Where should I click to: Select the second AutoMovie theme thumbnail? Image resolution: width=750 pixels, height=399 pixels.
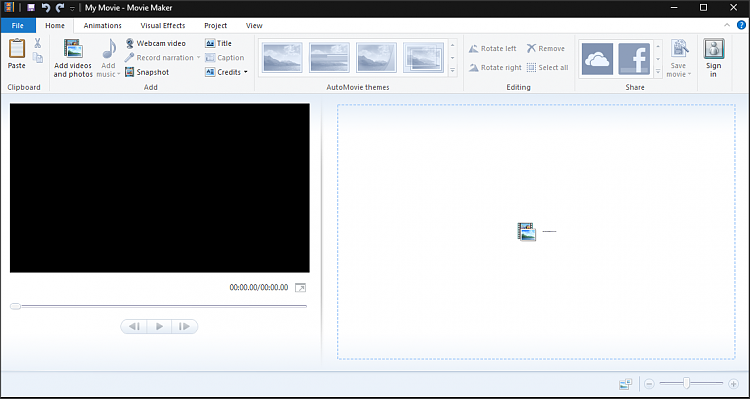pos(329,57)
